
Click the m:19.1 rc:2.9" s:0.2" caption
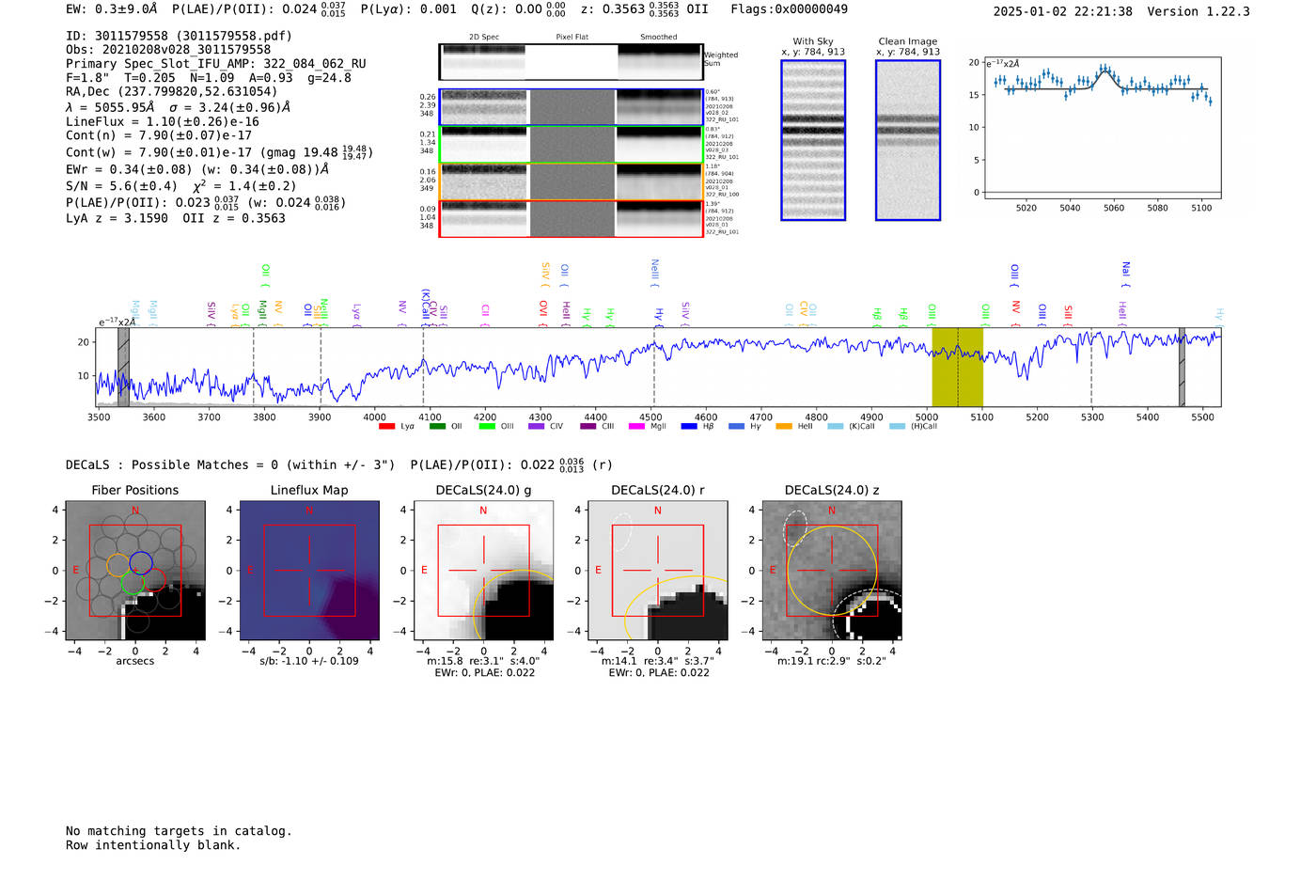coord(832,661)
